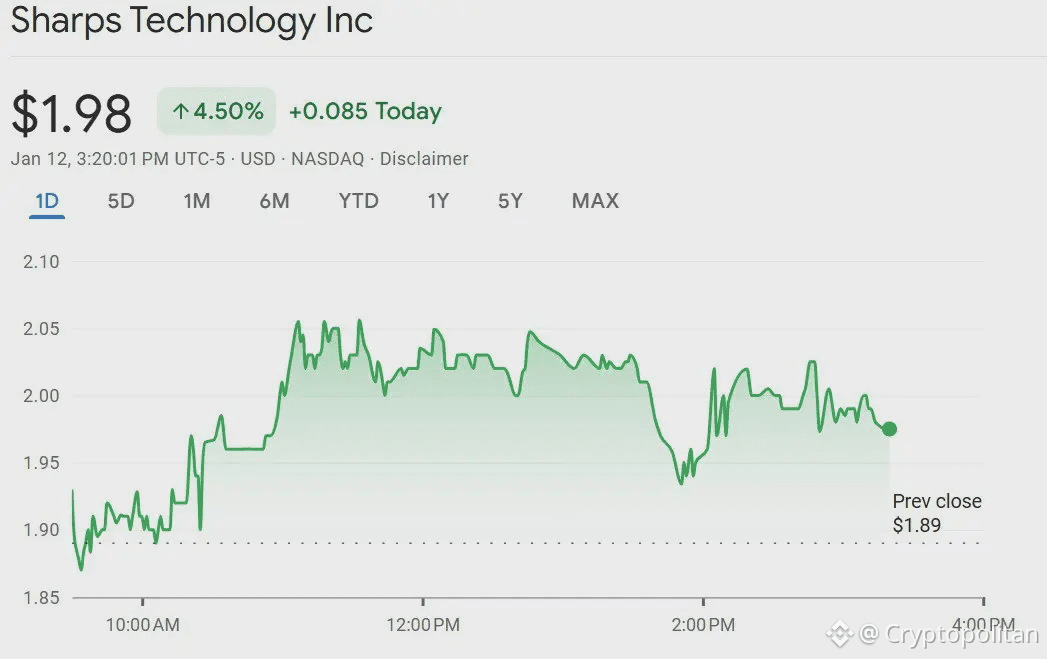Open the Disclaimer link

[x=424, y=159]
